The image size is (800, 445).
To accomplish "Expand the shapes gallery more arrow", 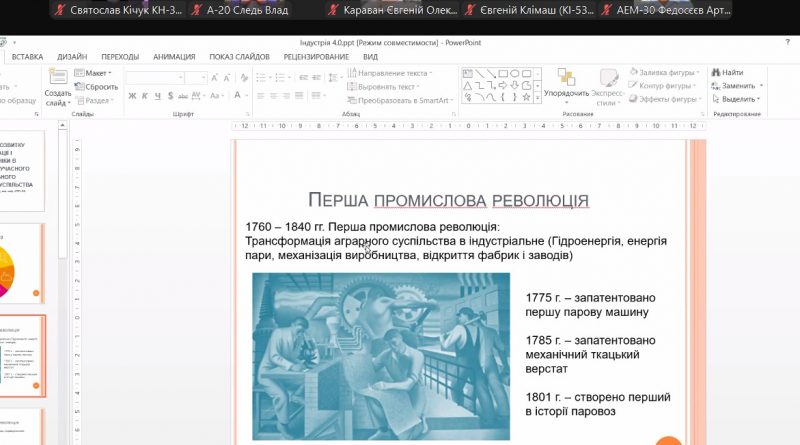I will [537, 98].
